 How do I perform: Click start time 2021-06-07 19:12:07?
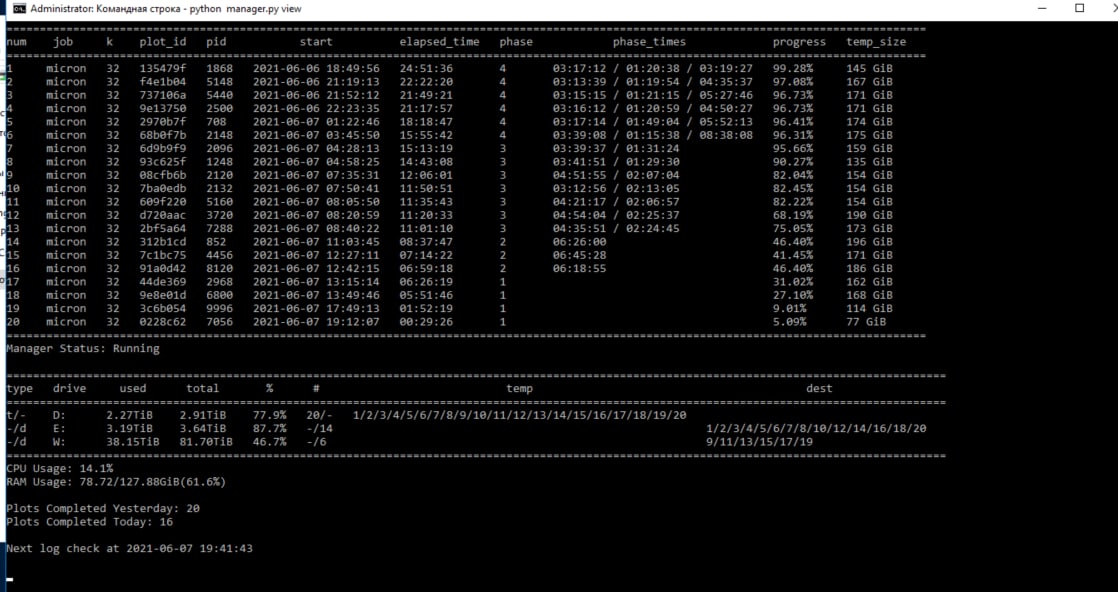click(316, 322)
